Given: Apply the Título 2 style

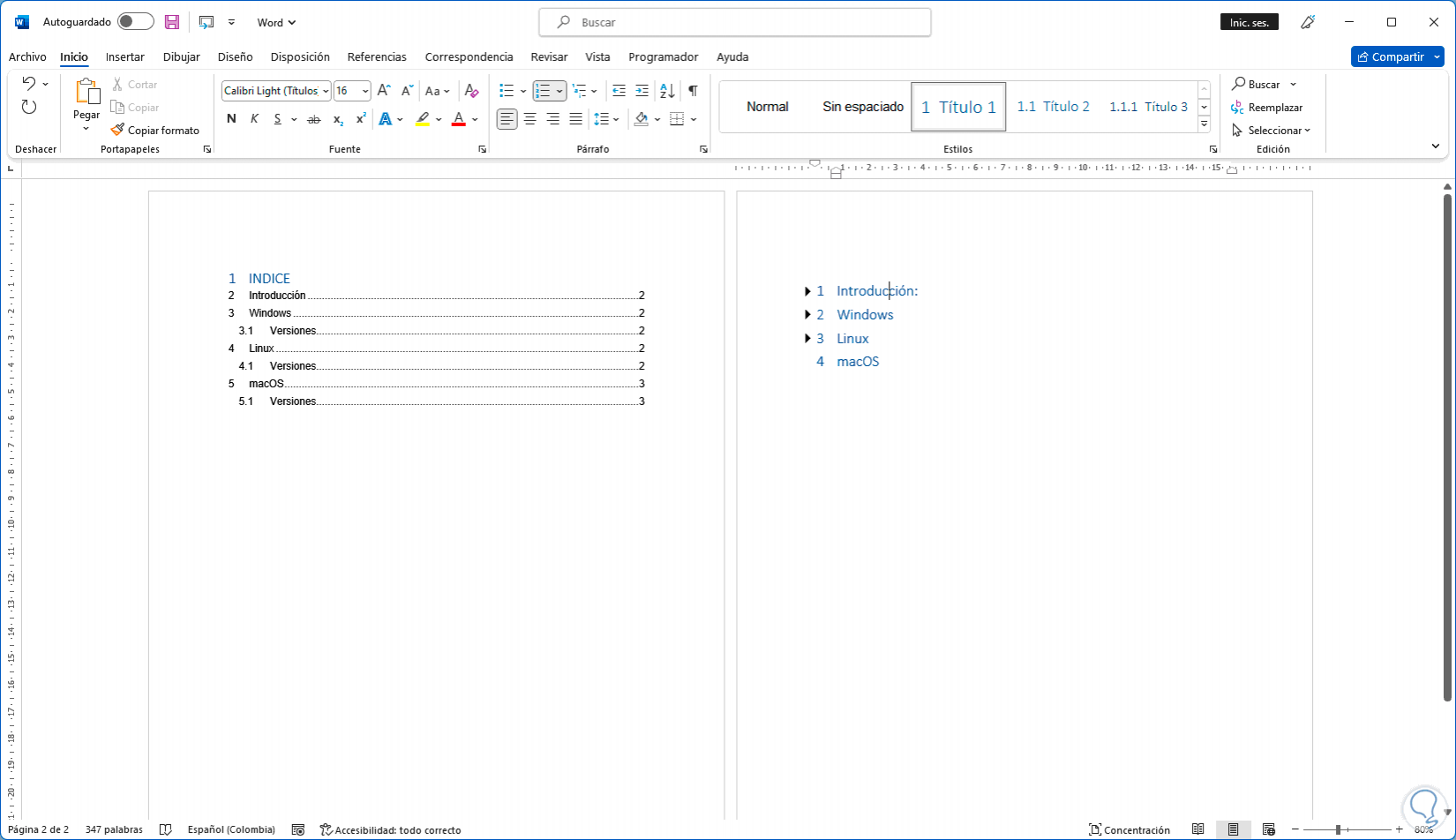Looking at the screenshot, I should pyautogui.click(x=1054, y=107).
